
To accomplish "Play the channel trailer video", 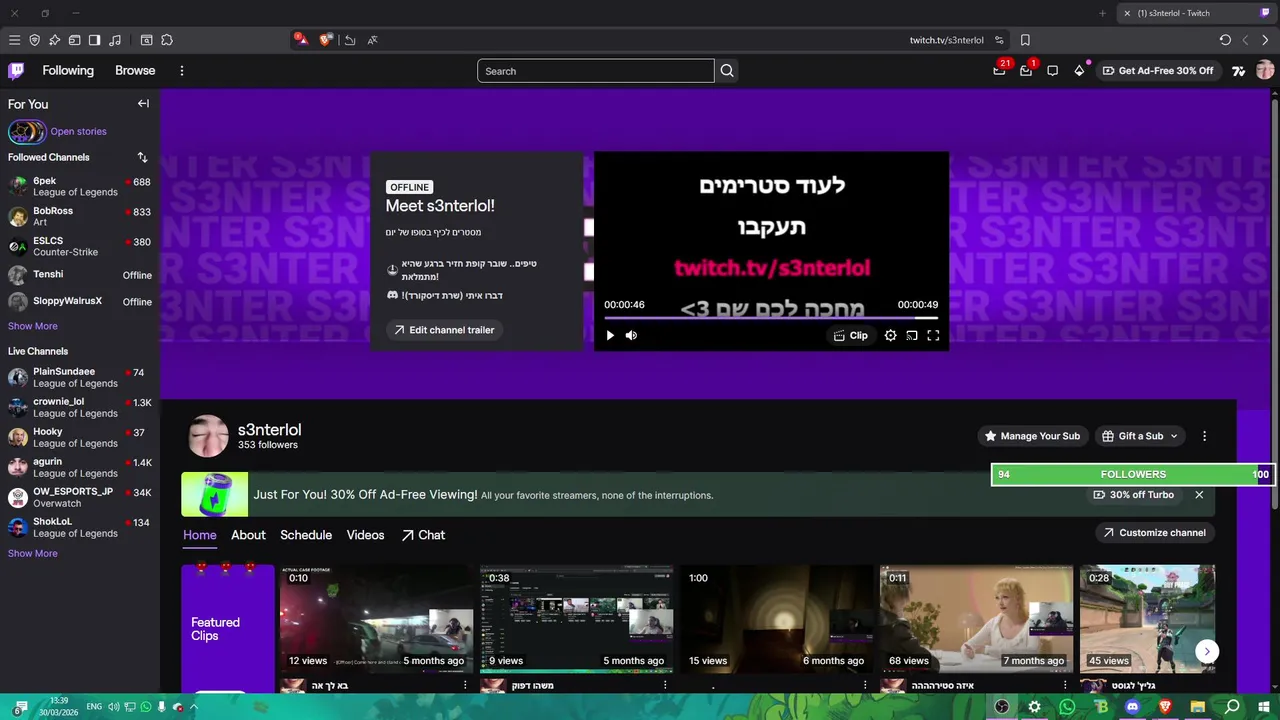I will (x=610, y=335).
